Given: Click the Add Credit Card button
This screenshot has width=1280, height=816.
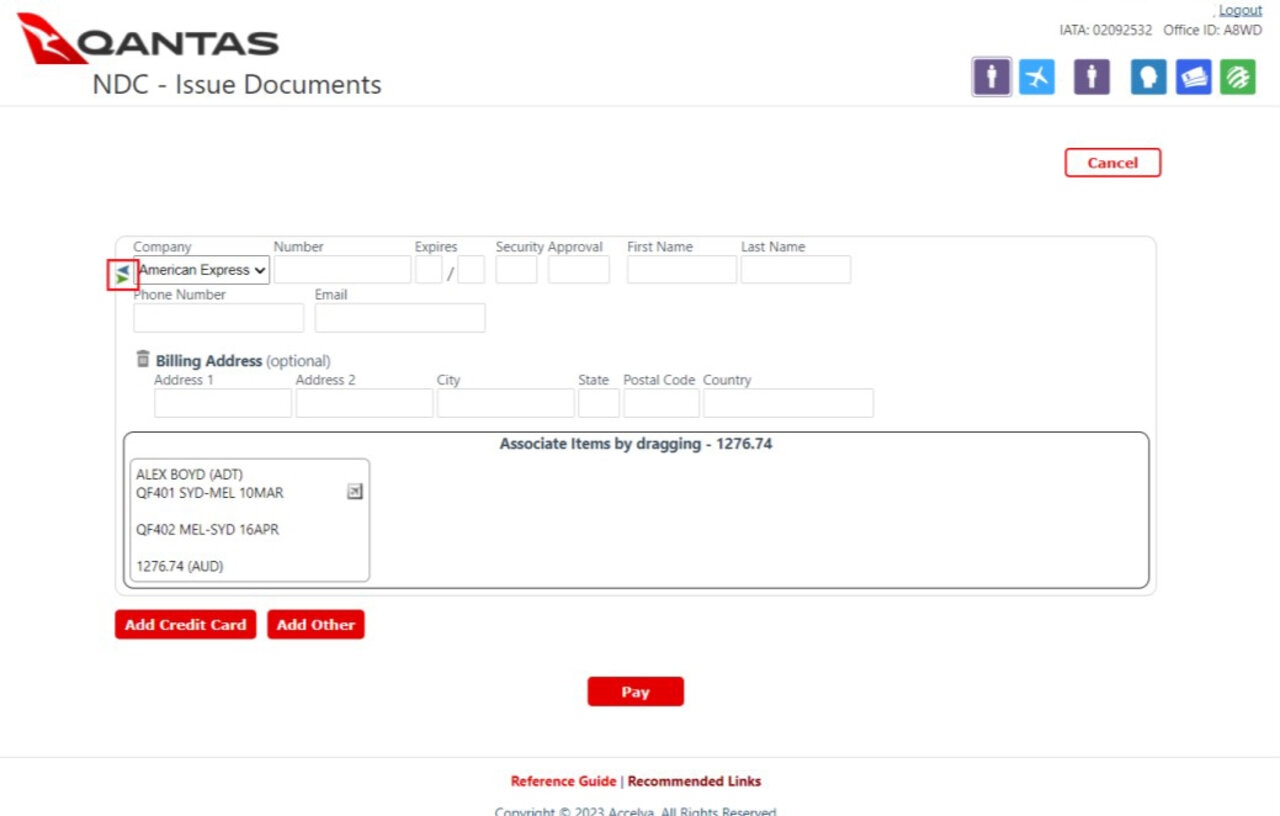Looking at the screenshot, I should 186,624.
